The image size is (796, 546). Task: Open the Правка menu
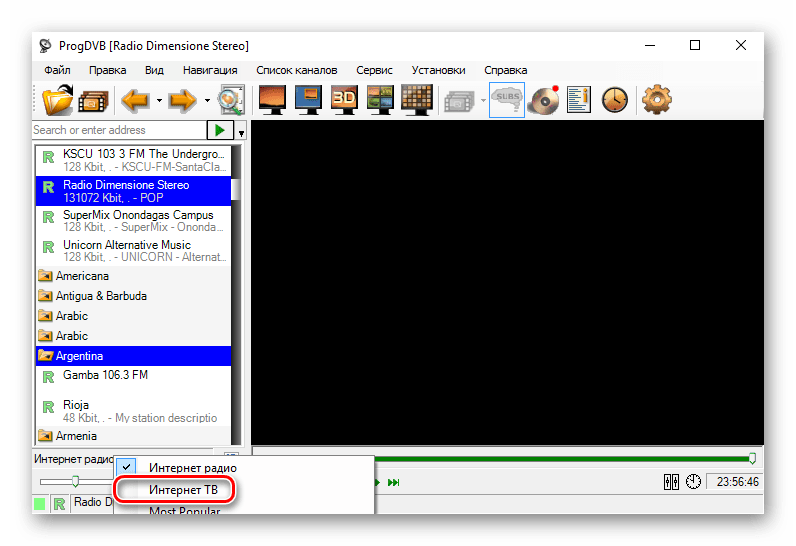108,70
